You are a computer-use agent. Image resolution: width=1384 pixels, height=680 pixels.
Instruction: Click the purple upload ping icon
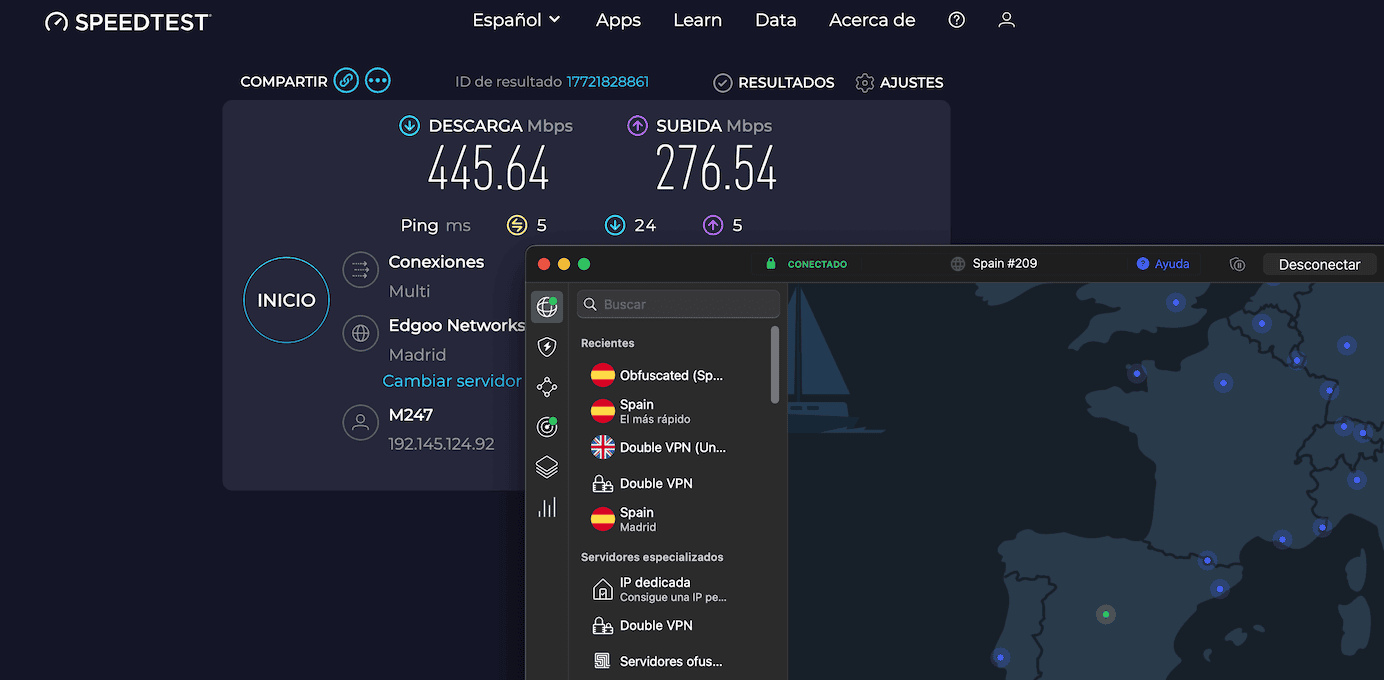[713, 225]
